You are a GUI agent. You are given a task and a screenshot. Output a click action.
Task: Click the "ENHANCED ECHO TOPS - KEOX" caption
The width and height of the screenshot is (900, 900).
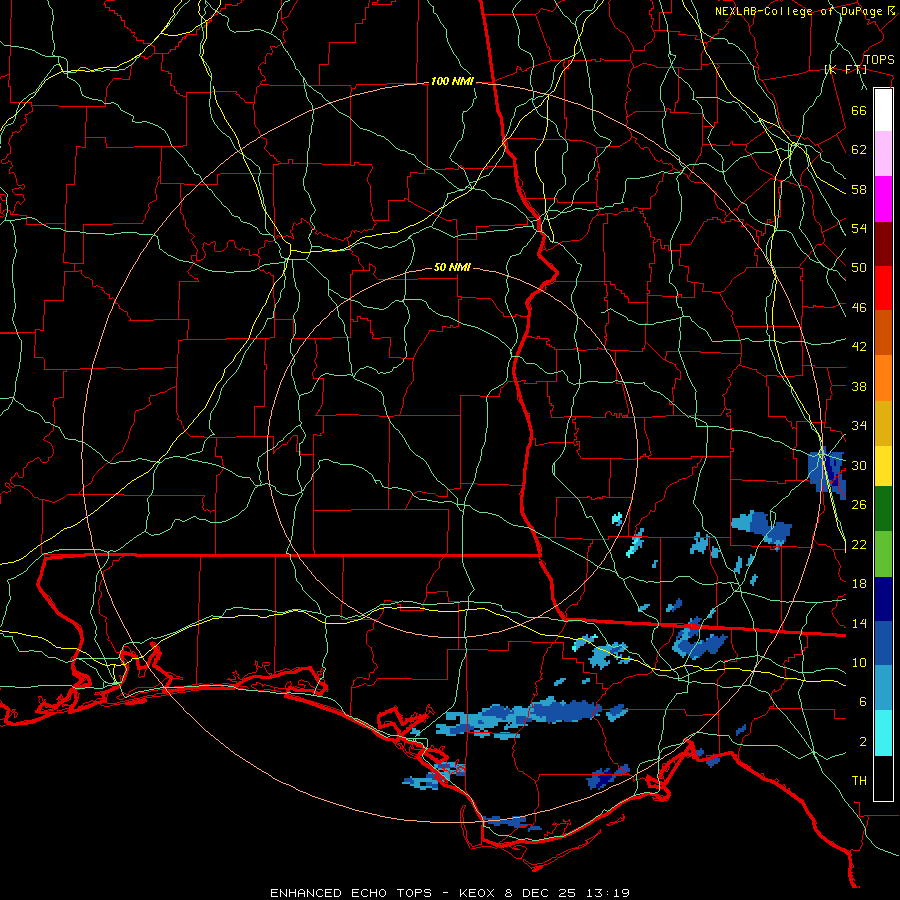click(x=384, y=893)
